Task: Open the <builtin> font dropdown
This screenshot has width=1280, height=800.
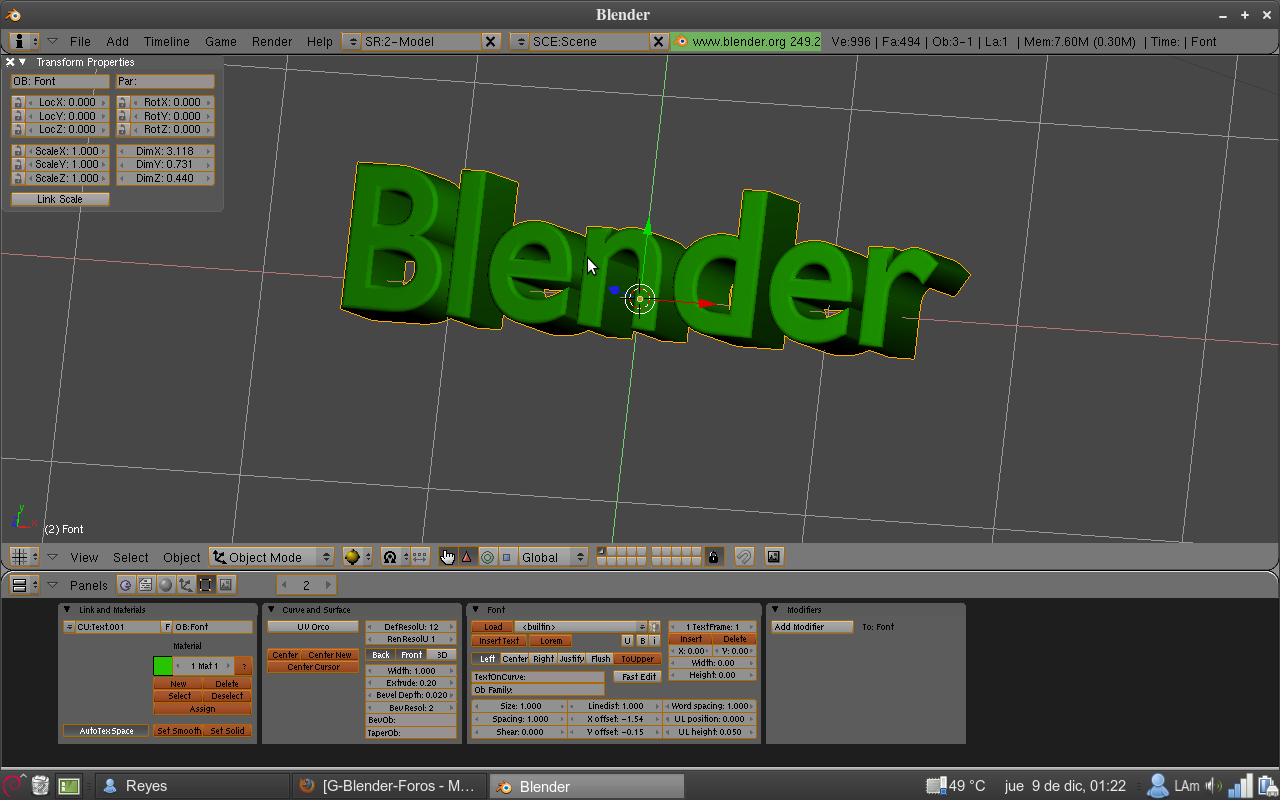Action: coord(581,627)
